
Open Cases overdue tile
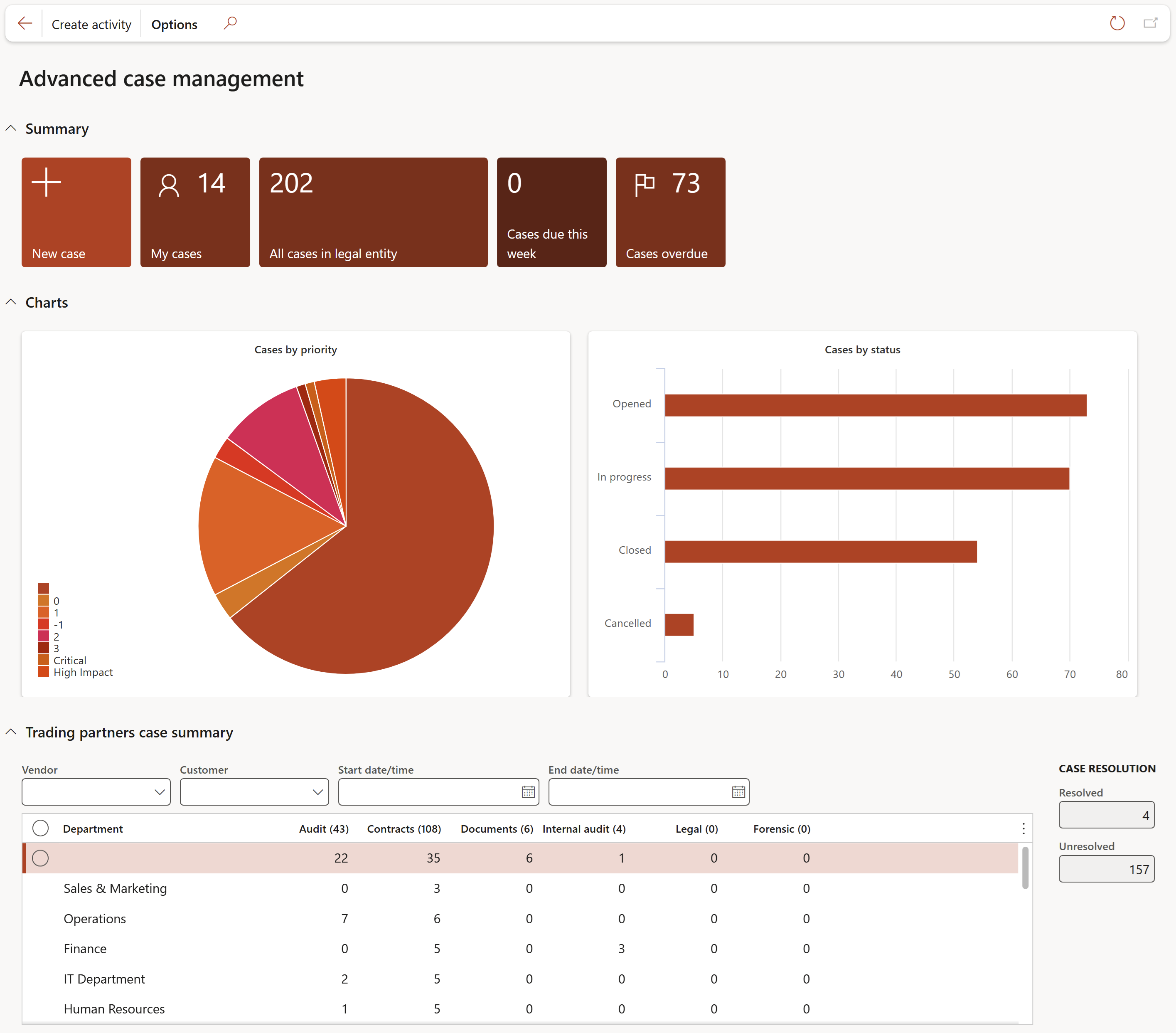[670, 212]
